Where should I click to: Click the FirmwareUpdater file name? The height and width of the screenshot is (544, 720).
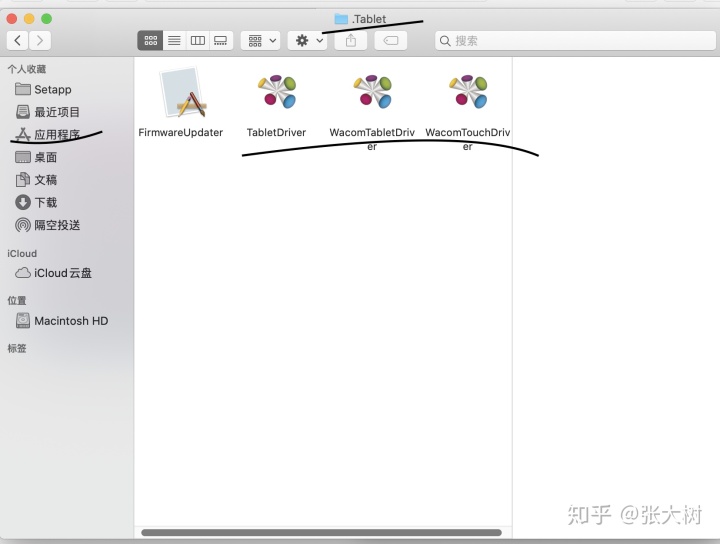click(180, 132)
